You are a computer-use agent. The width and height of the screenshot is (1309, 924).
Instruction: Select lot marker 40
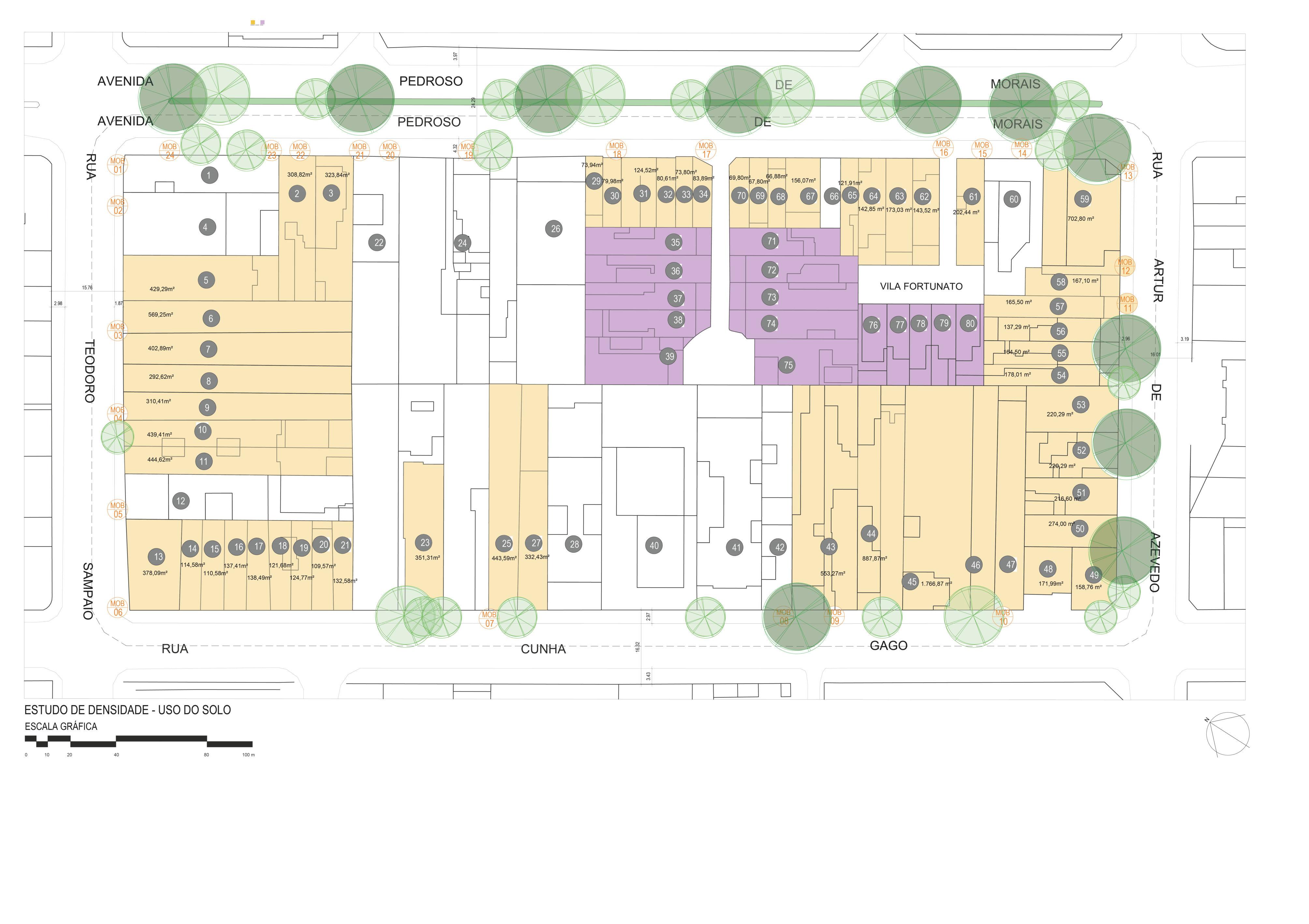click(654, 546)
